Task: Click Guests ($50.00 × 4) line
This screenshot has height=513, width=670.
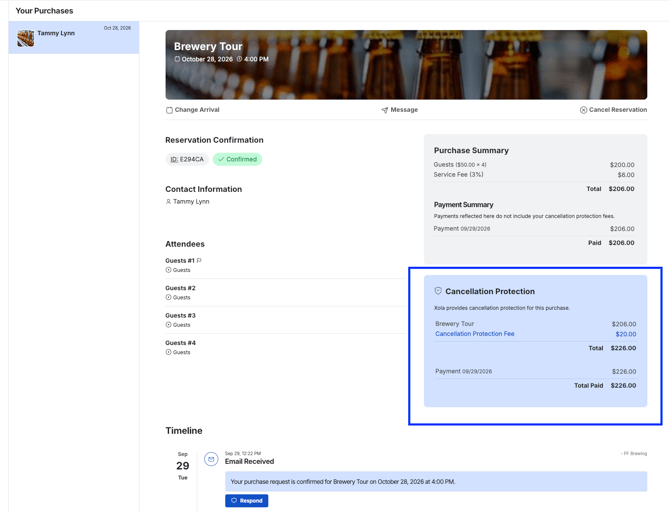Action: pyautogui.click(x=534, y=164)
